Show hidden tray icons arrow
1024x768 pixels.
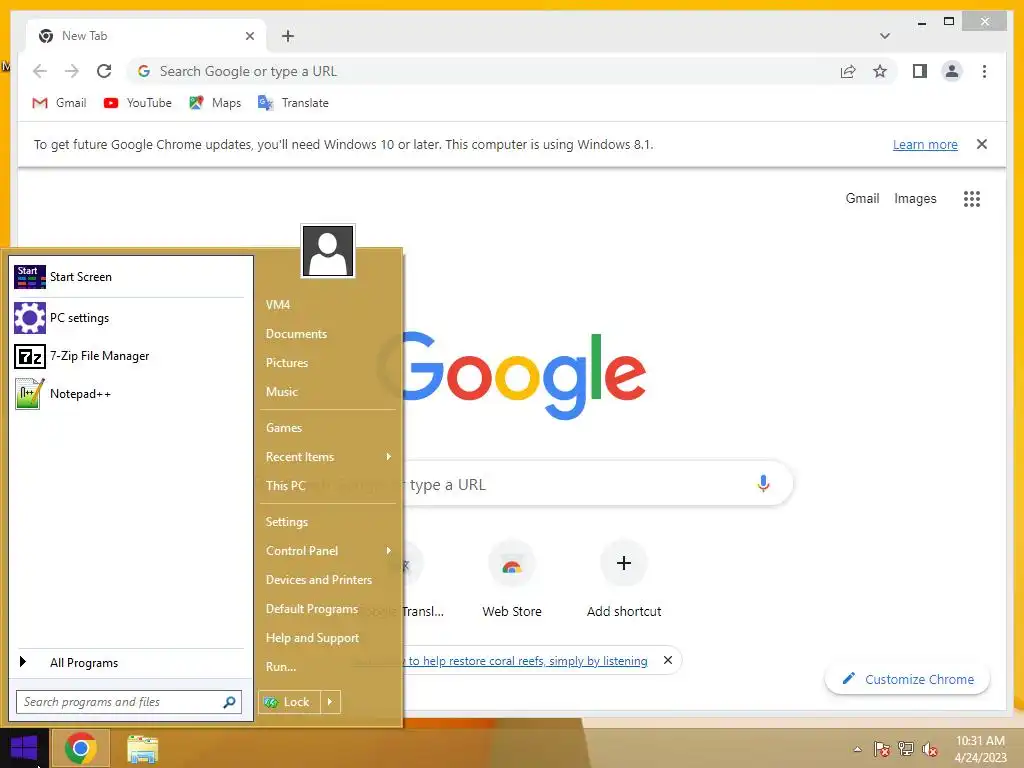(x=857, y=749)
